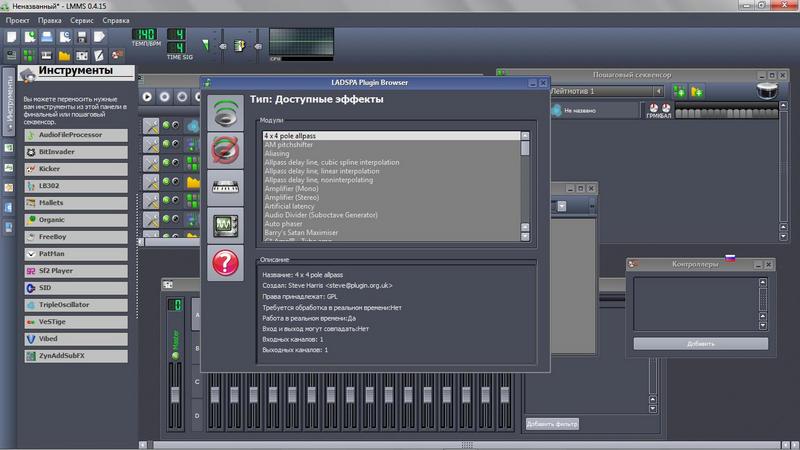
Task: Add an automation track in the step sequencer
Action: (x=697, y=92)
